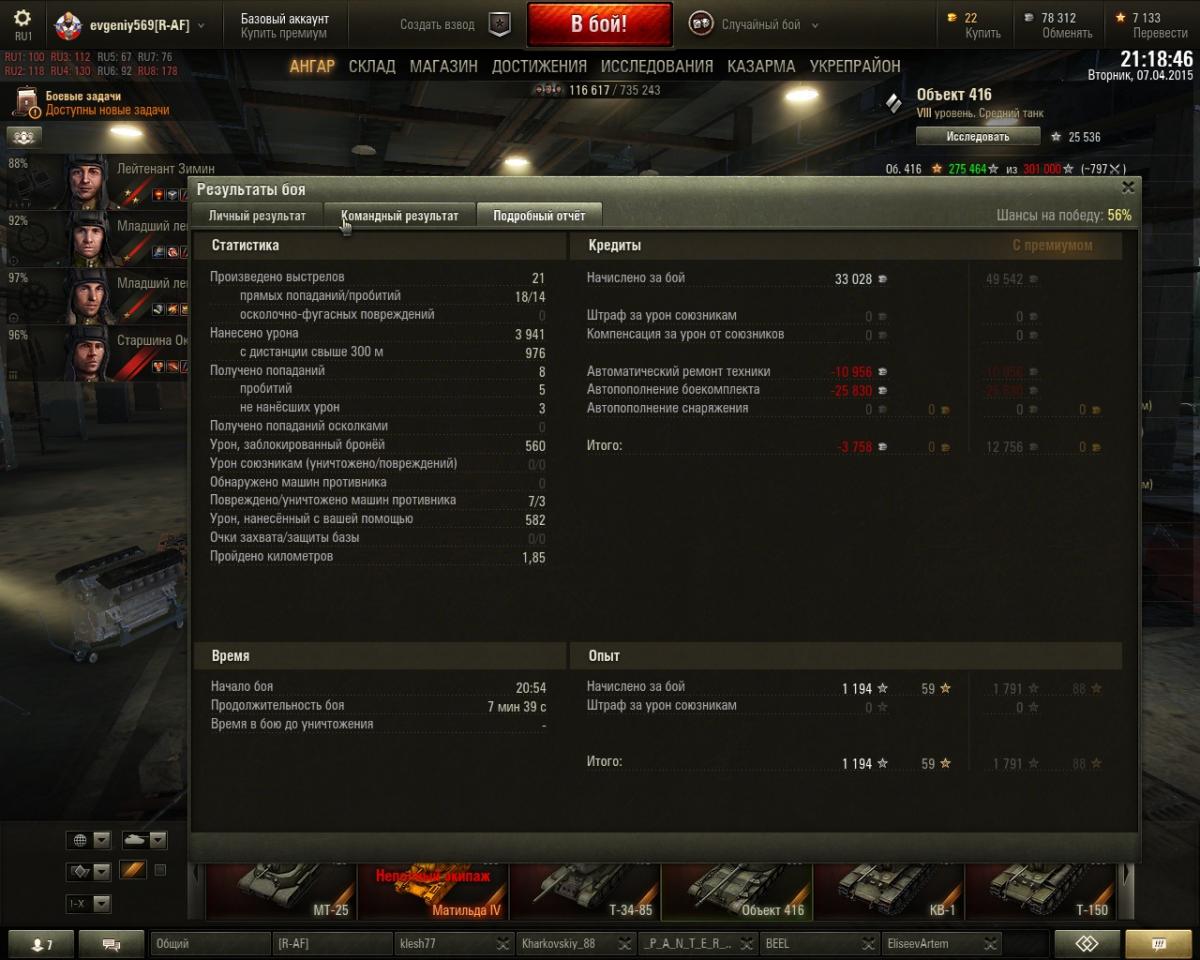Viewport: 1200px width, 960px height.
Task: Toggle the elite vehicles orange stripe filter
Action: pyautogui.click(x=133, y=870)
